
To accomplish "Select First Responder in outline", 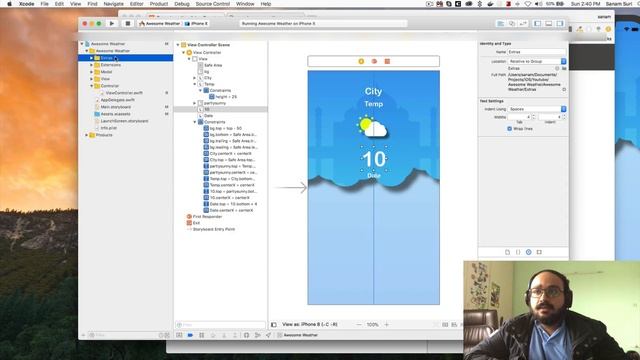I will pyautogui.click(x=207, y=217).
